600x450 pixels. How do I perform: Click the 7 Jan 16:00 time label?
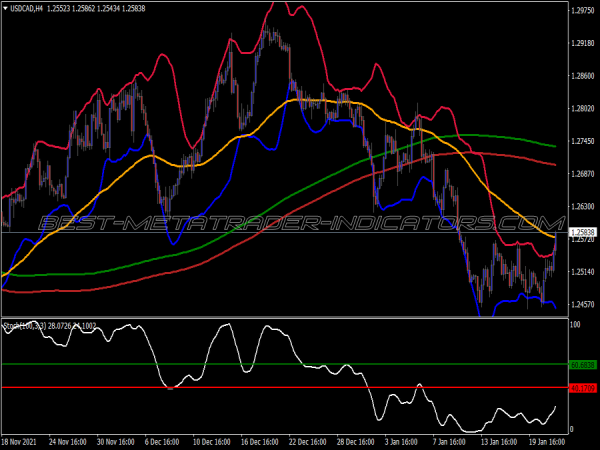click(x=450, y=442)
